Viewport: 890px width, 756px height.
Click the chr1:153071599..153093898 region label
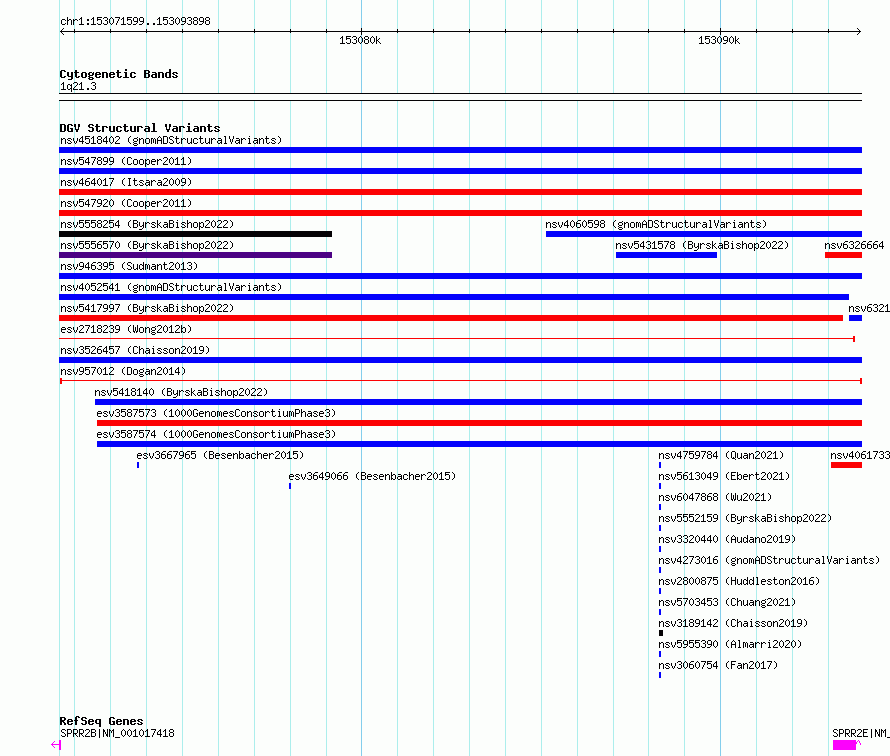tap(135, 21)
